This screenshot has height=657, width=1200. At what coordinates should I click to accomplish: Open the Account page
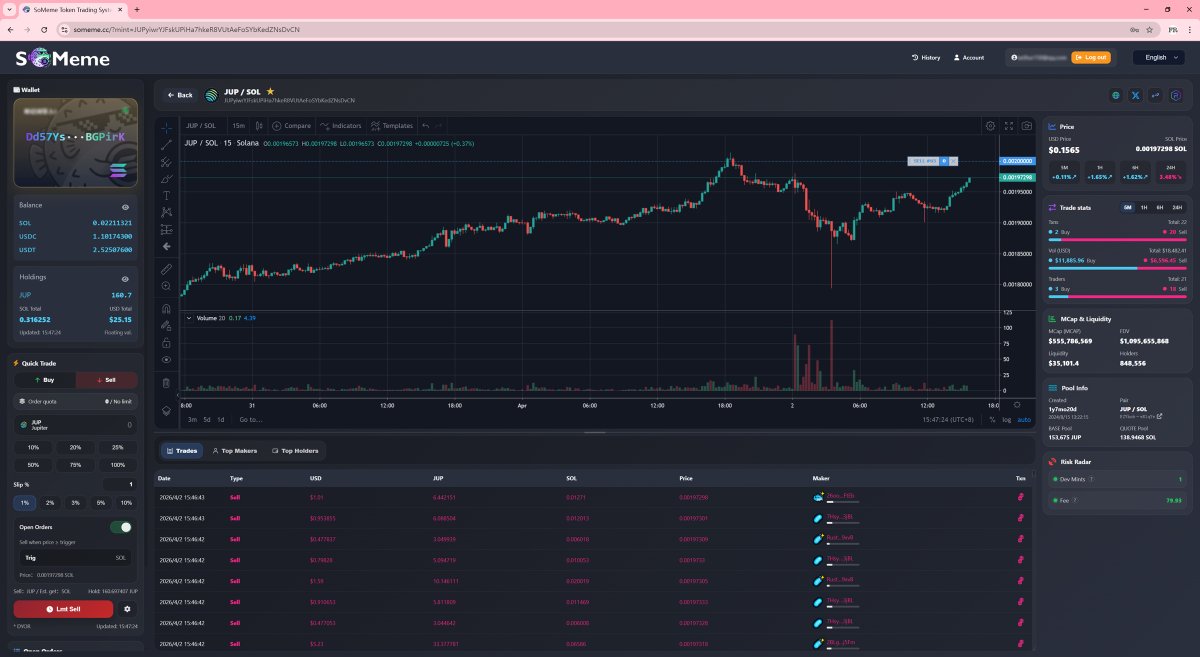[x=969, y=57]
